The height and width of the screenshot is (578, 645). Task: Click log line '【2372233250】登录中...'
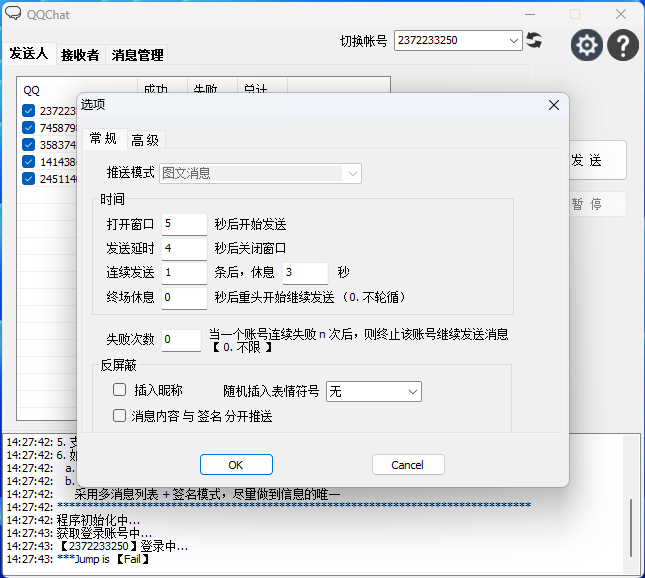pos(123,546)
